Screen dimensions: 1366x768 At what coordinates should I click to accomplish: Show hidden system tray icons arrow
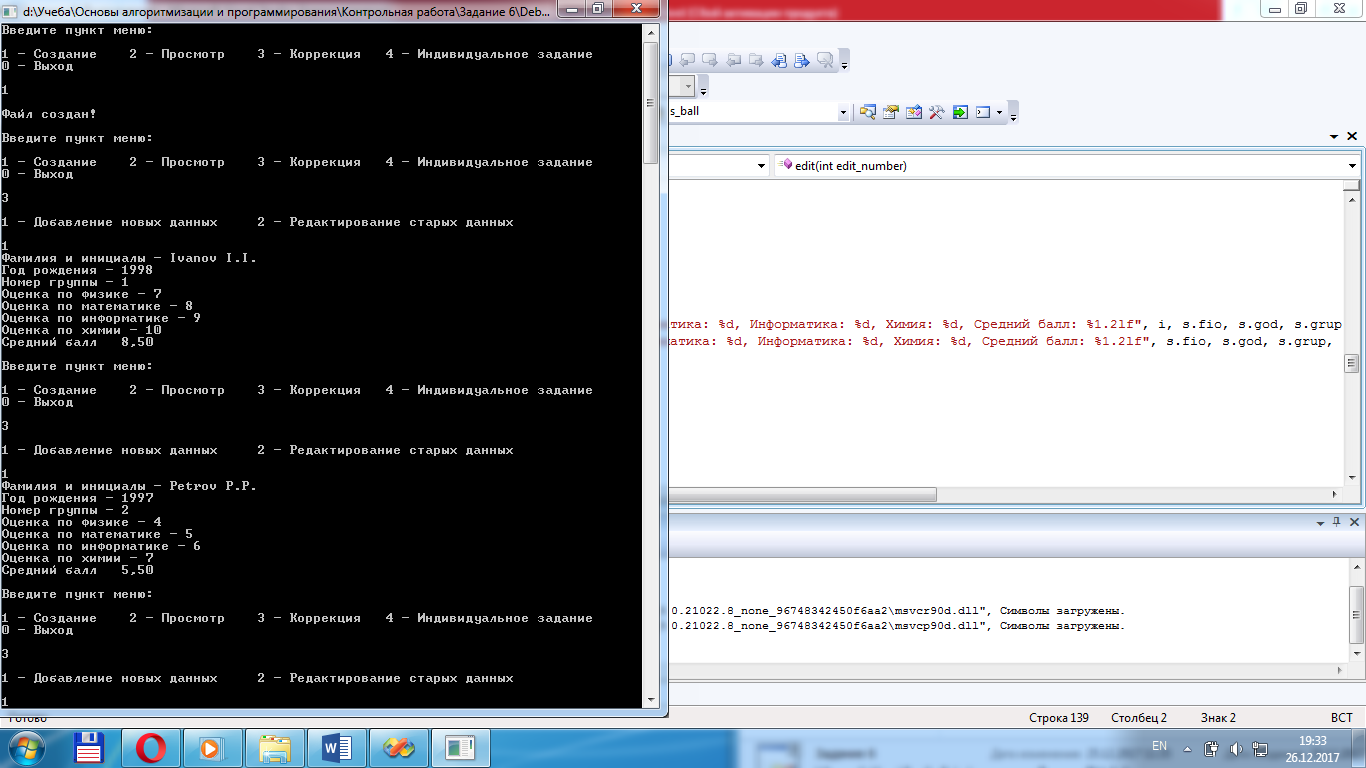click(x=1186, y=748)
